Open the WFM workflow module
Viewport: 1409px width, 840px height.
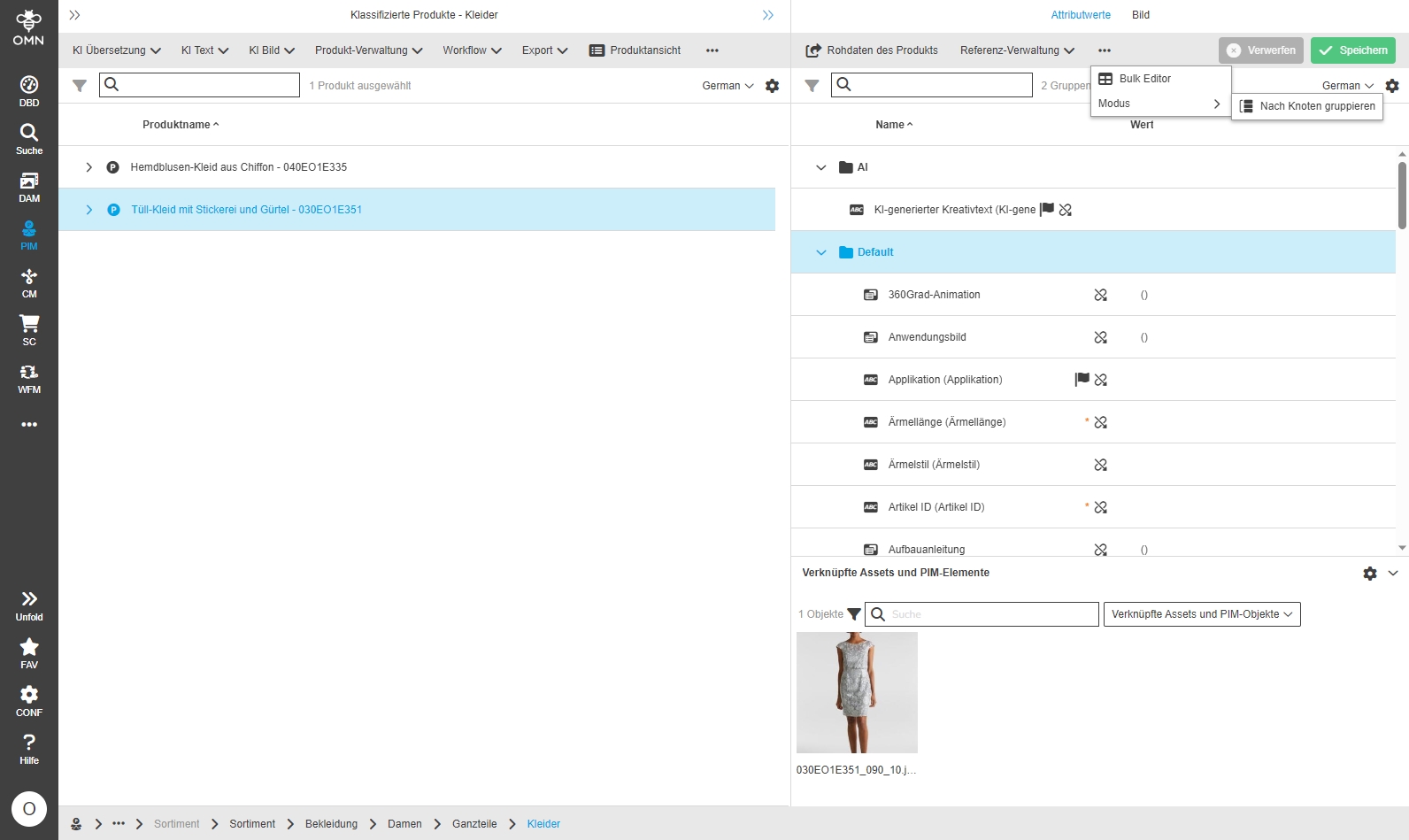[29, 378]
